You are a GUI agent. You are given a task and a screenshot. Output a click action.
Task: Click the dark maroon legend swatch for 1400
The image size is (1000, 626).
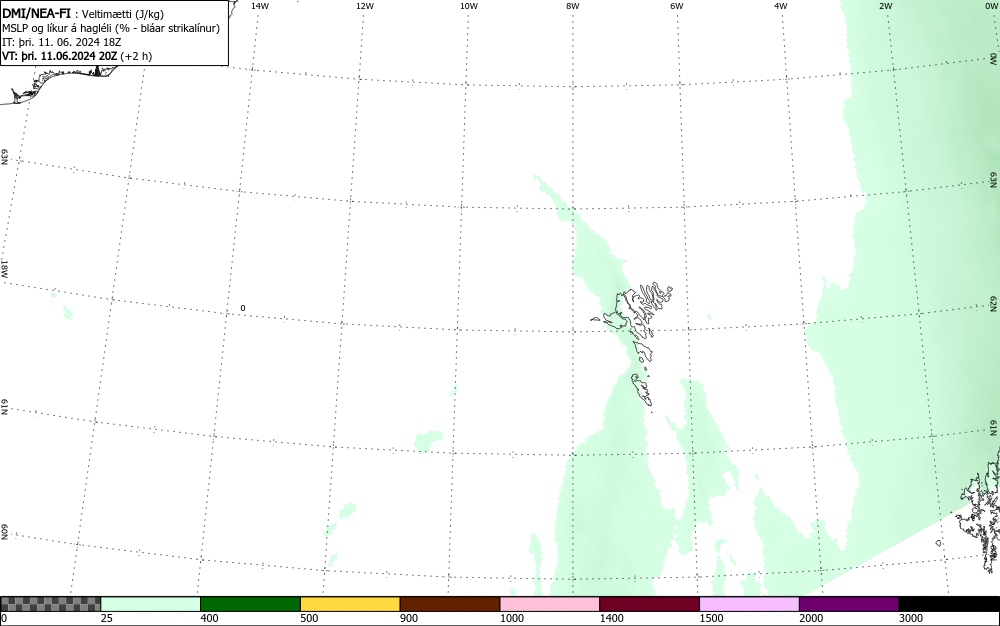(x=649, y=604)
